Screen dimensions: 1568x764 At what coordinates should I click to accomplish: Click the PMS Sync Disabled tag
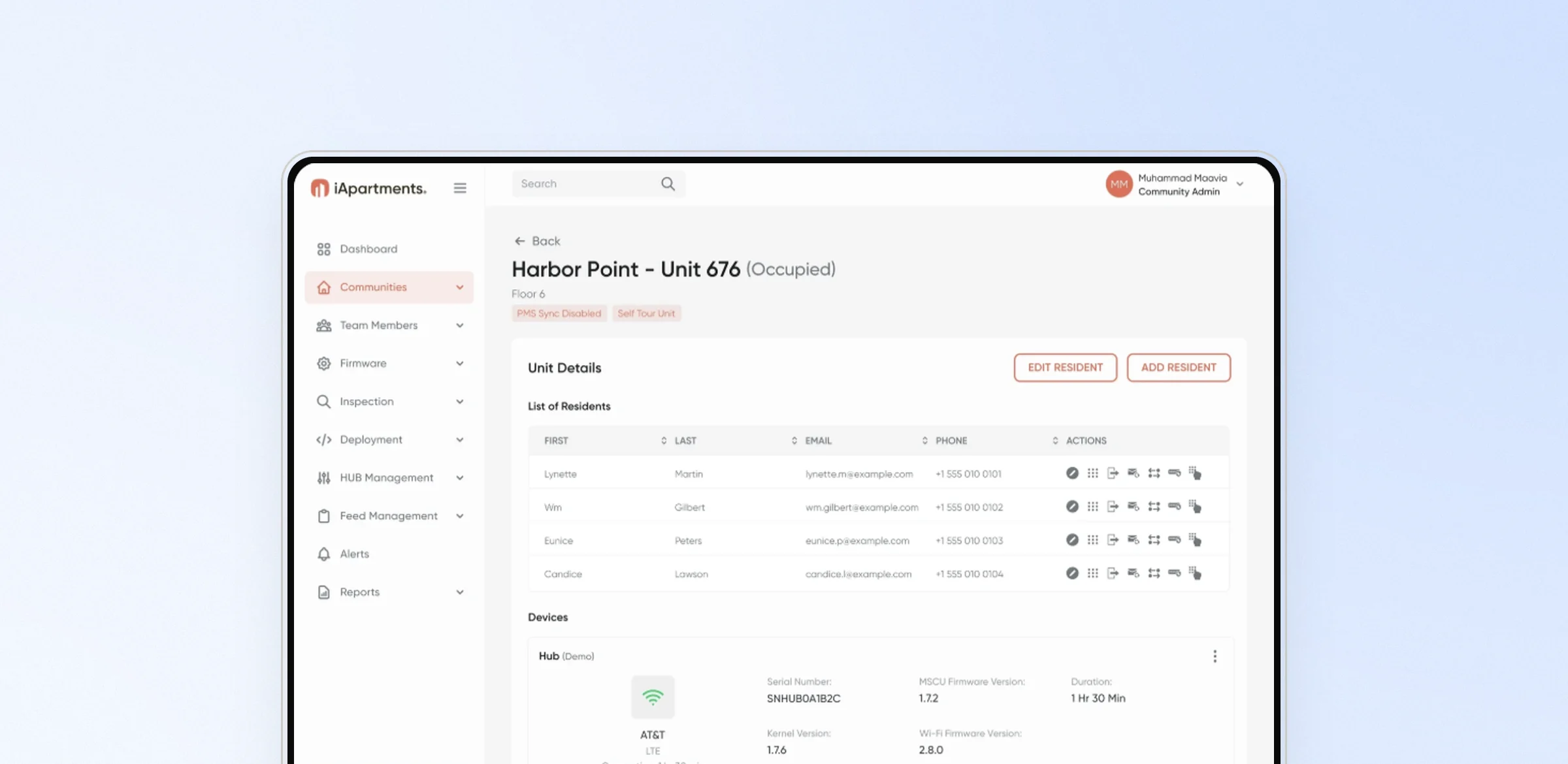pos(559,313)
